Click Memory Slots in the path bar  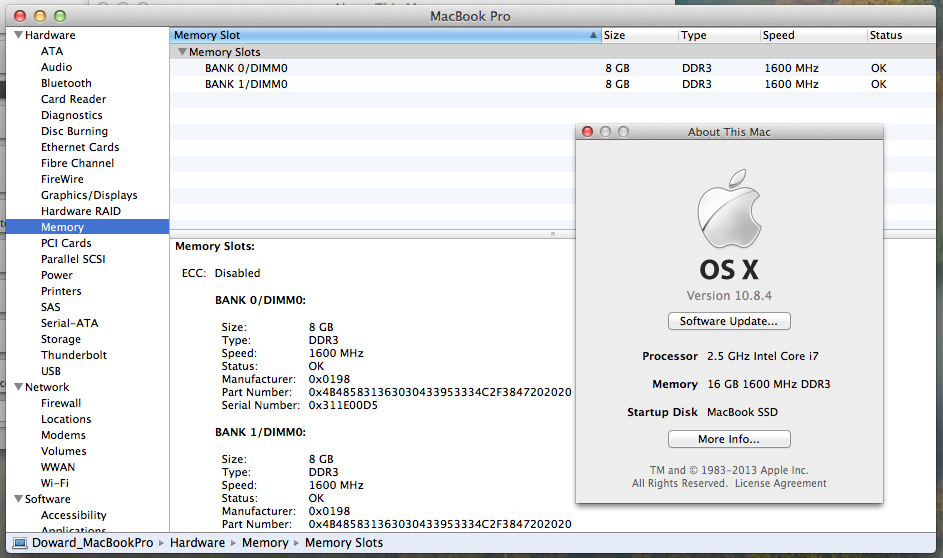(x=344, y=543)
